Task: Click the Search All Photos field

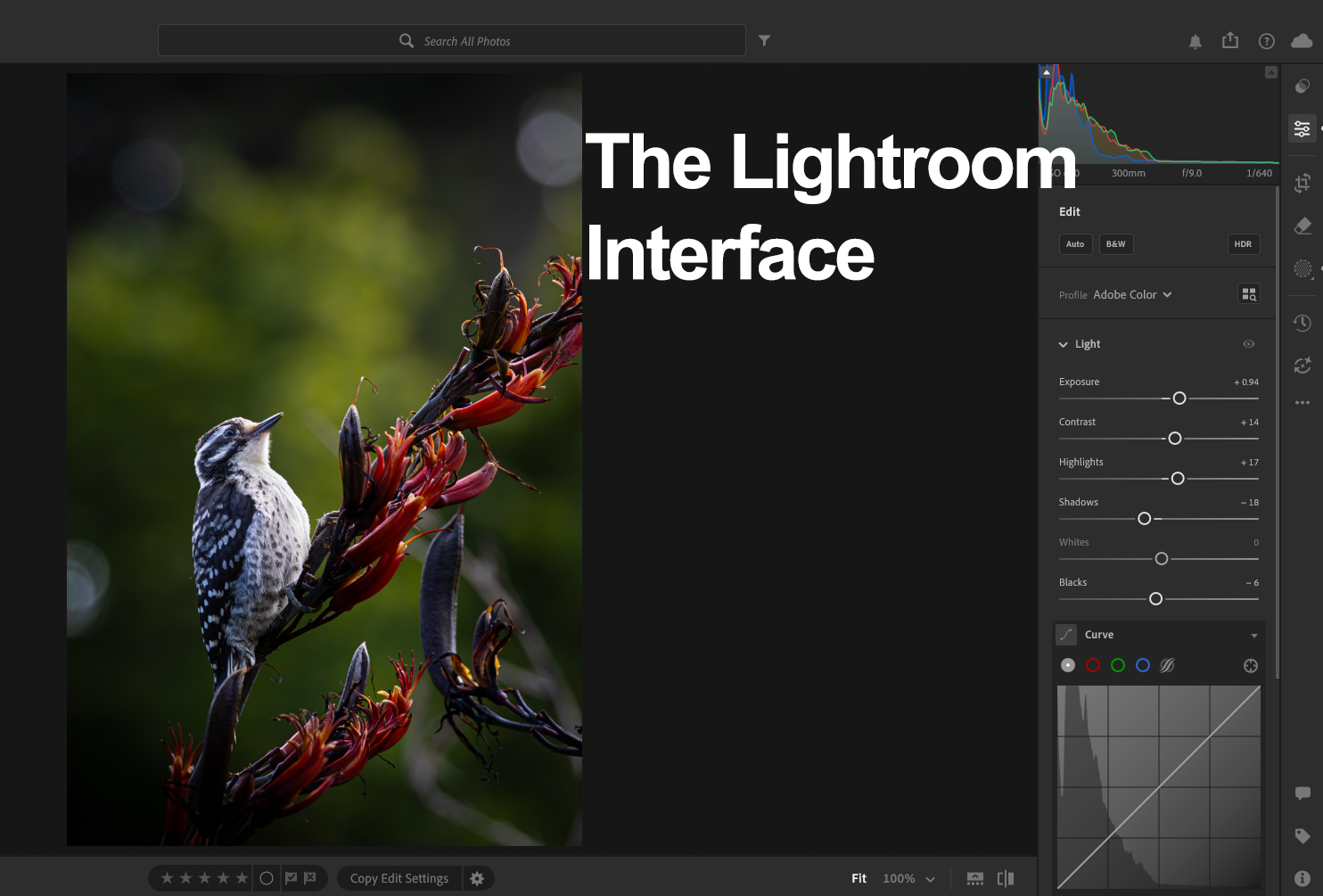Action: pyautogui.click(x=452, y=40)
